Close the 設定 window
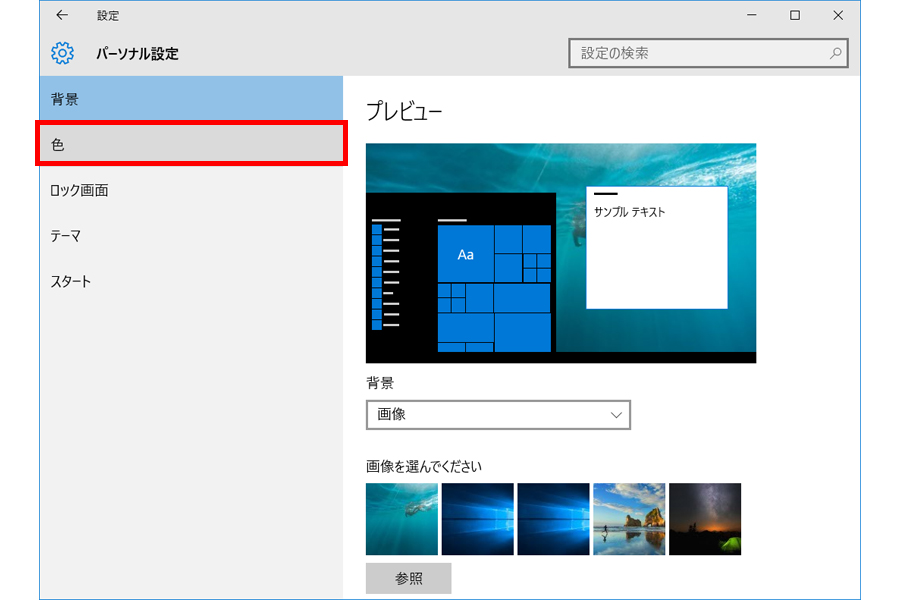 (x=838, y=15)
